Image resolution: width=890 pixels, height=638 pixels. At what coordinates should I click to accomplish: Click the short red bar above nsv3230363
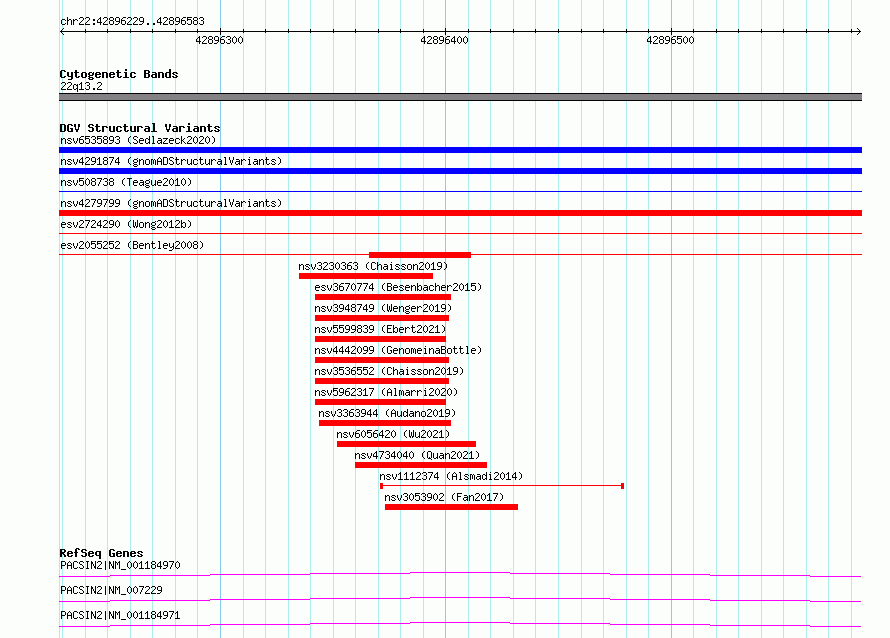click(x=420, y=255)
